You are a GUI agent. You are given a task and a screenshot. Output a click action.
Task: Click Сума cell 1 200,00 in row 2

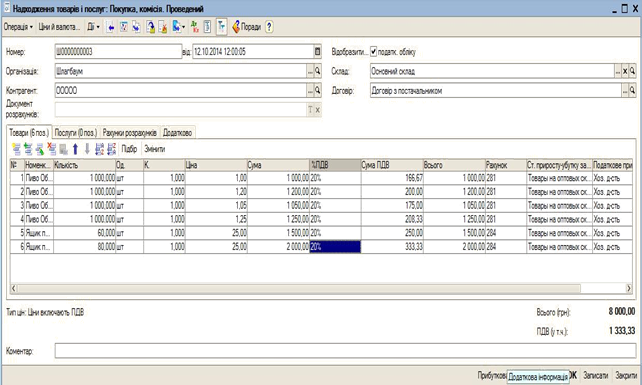point(278,192)
